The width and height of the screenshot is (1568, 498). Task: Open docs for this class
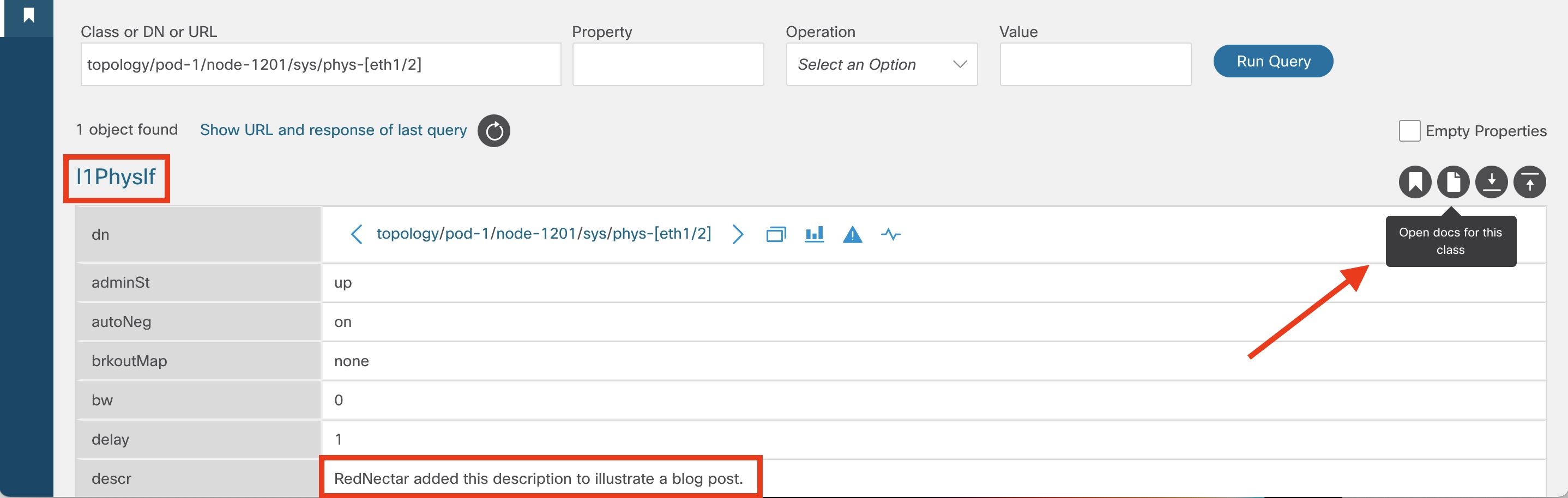(x=1452, y=182)
